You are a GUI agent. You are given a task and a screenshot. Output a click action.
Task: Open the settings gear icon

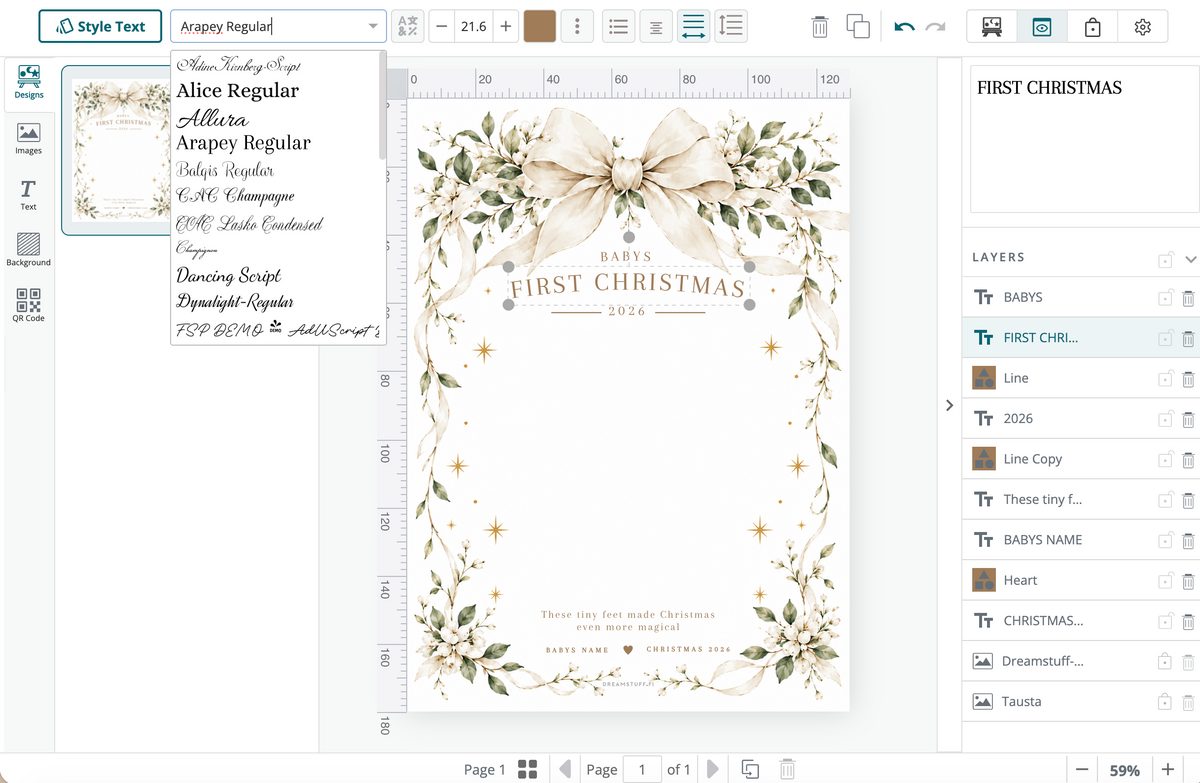click(x=1143, y=27)
